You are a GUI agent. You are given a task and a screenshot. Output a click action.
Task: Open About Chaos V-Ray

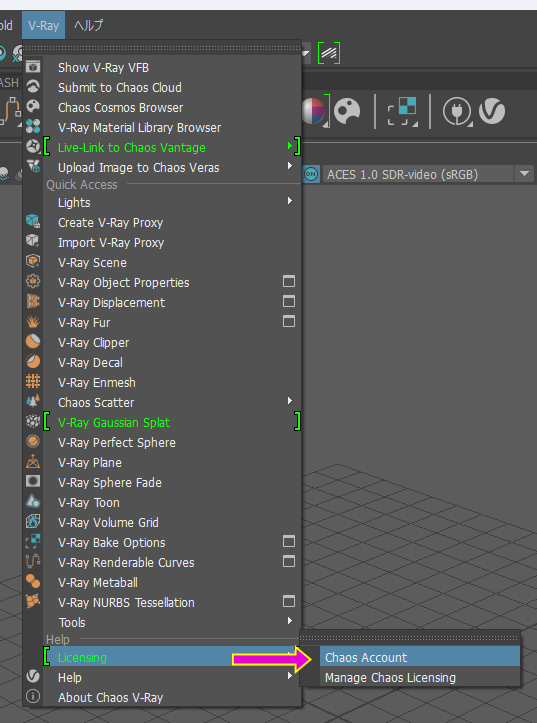click(x=172, y=698)
